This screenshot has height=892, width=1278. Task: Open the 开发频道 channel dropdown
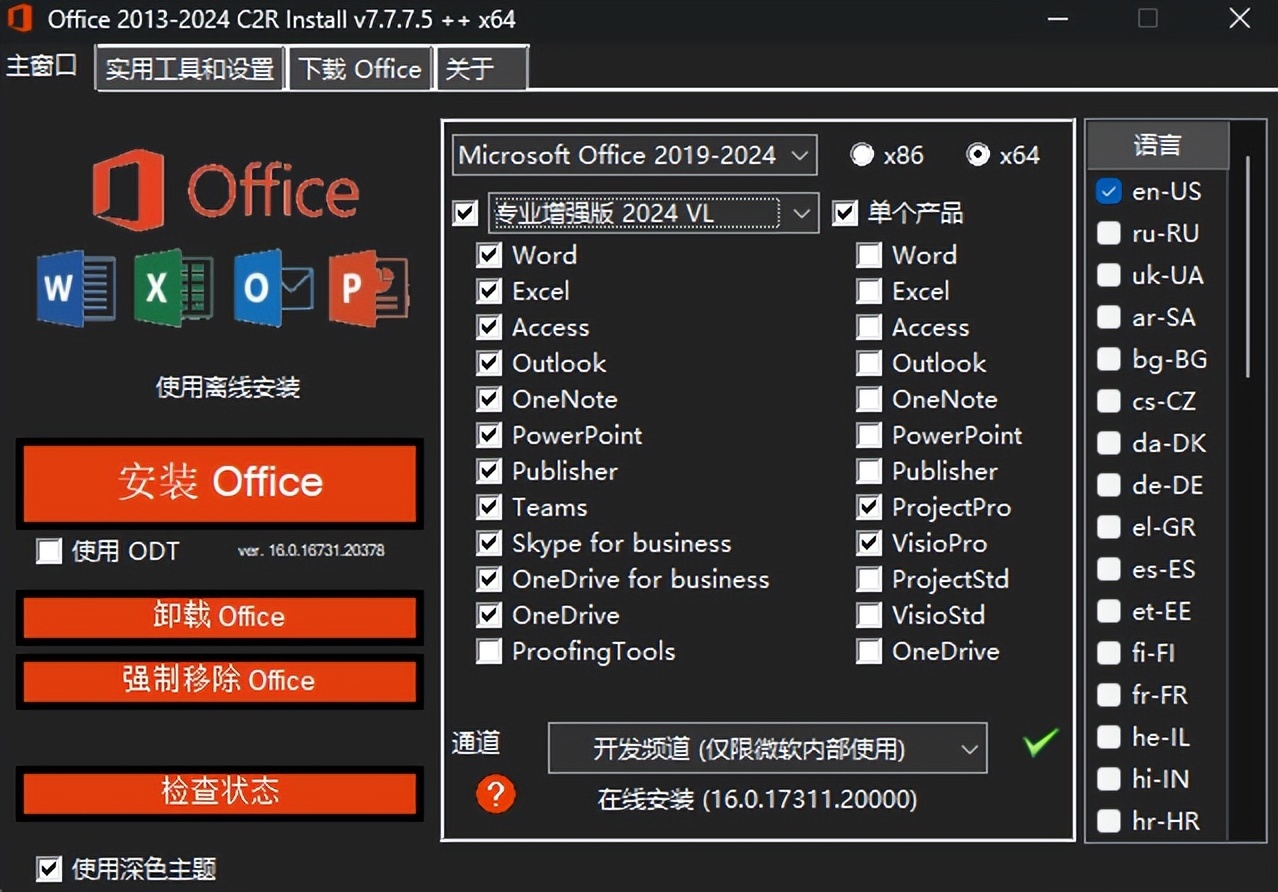tap(767, 748)
